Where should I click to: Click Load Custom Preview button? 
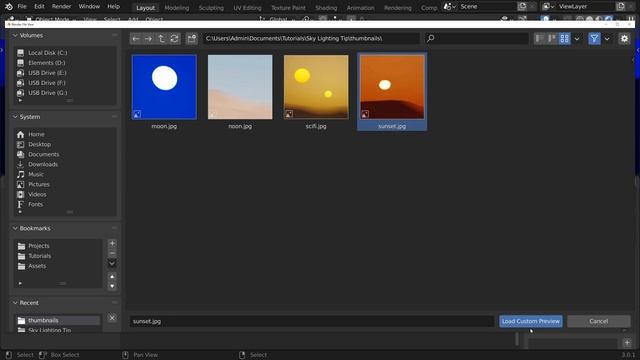531,321
